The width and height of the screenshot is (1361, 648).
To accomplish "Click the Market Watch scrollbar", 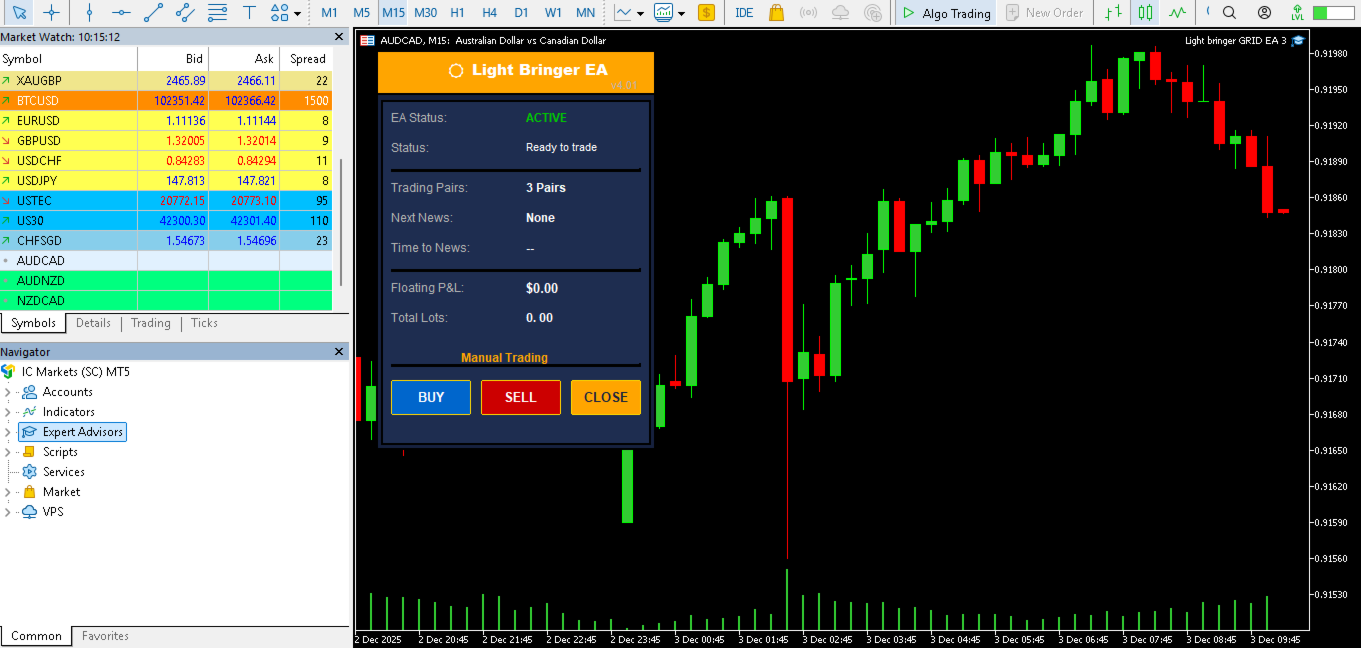I will [342, 222].
